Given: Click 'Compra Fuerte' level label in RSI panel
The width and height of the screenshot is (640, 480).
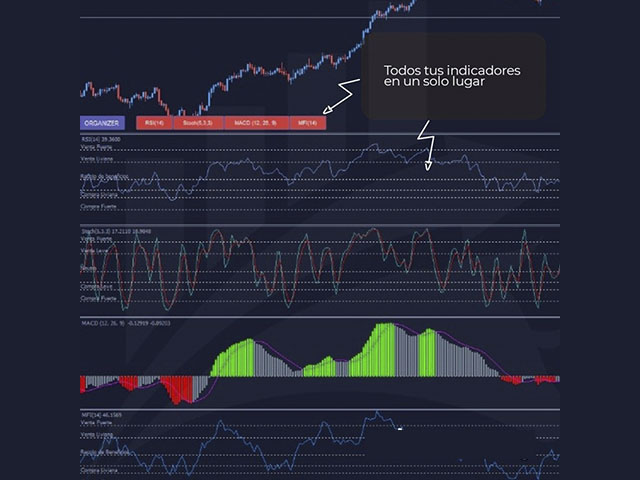Looking at the screenshot, I should click(98, 207).
